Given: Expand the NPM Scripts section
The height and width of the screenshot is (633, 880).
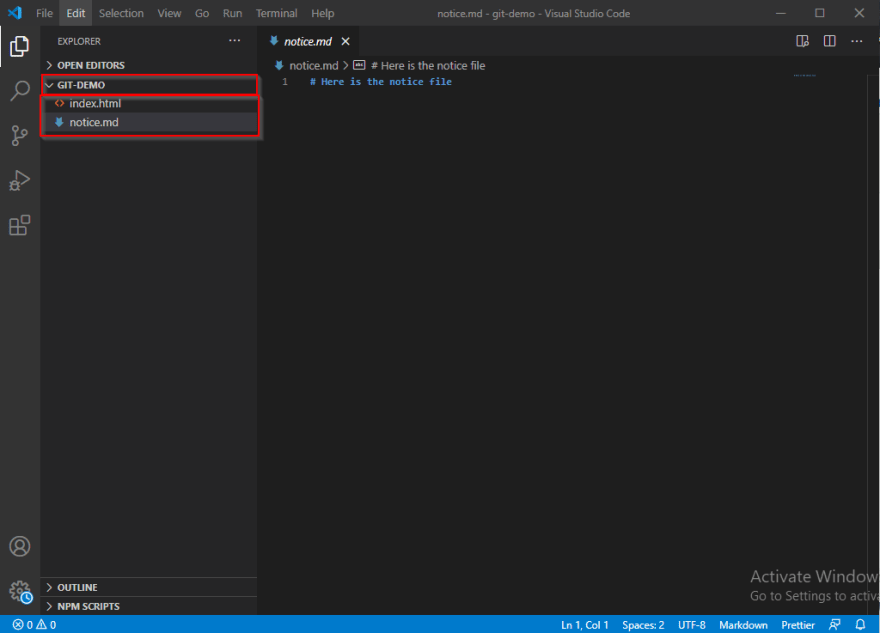Looking at the screenshot, I should coord(149,606).
